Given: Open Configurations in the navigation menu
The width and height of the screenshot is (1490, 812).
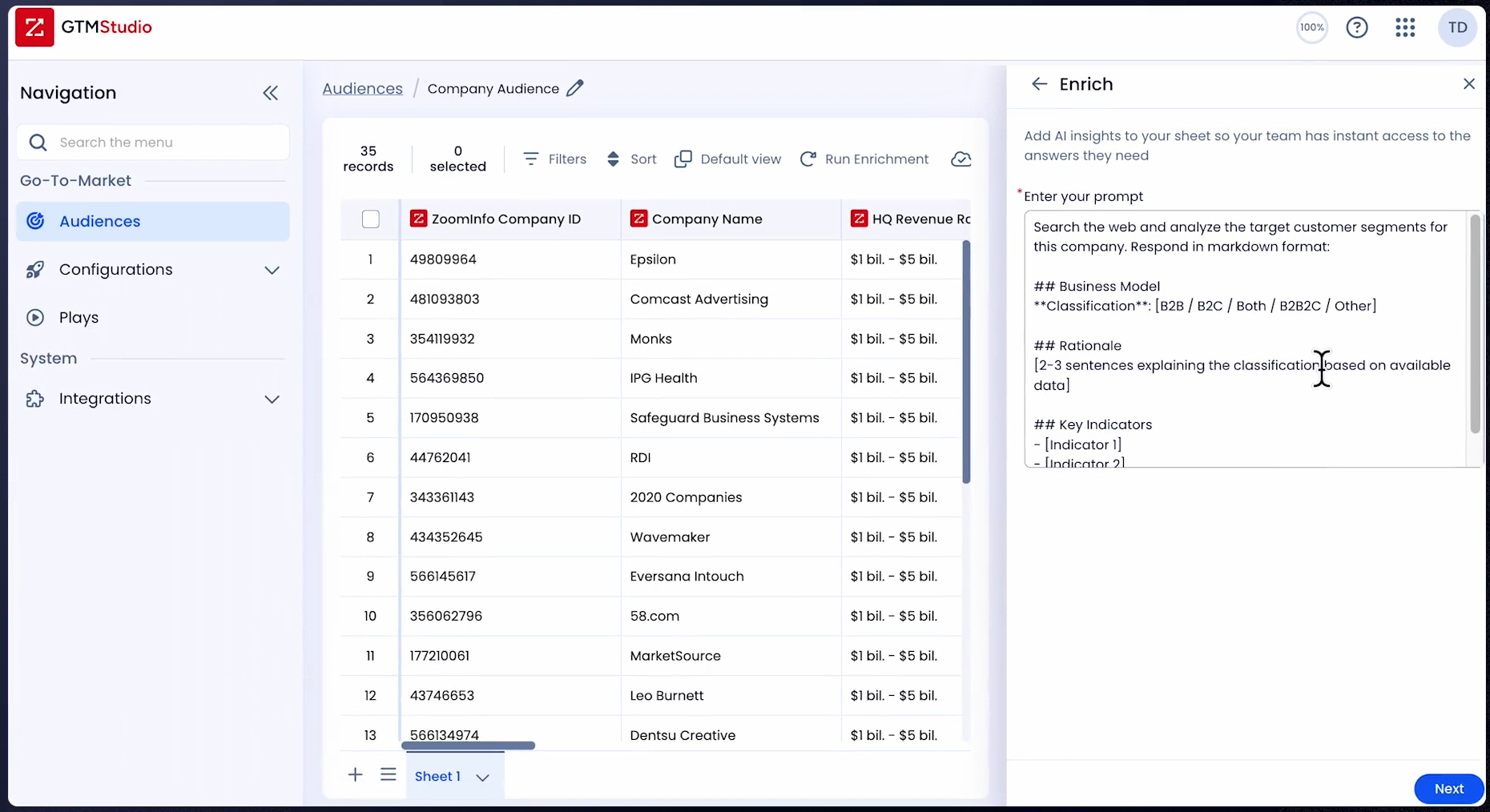Looking at the screenshot, I should point(153,270).
